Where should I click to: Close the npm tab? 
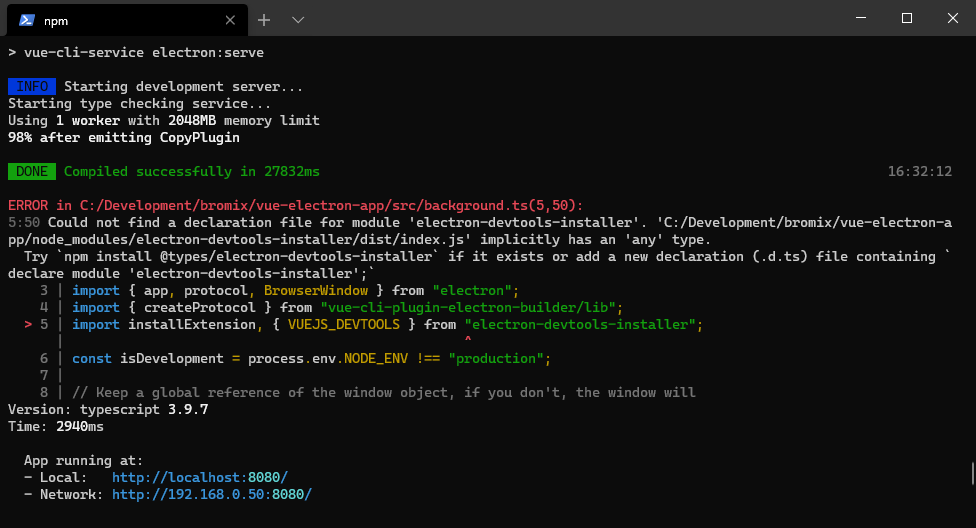tap(230, 21)
